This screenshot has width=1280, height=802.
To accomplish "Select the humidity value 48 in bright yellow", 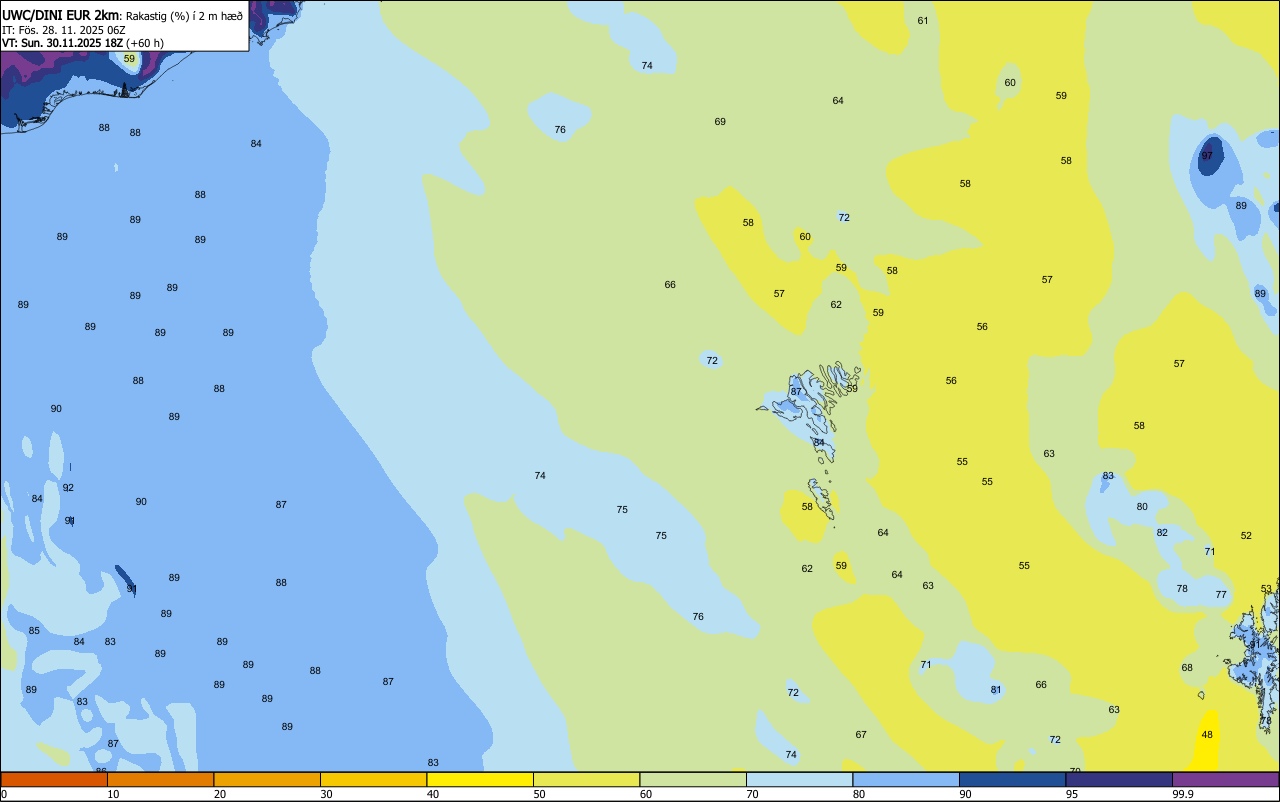I will coord(1207,735).
